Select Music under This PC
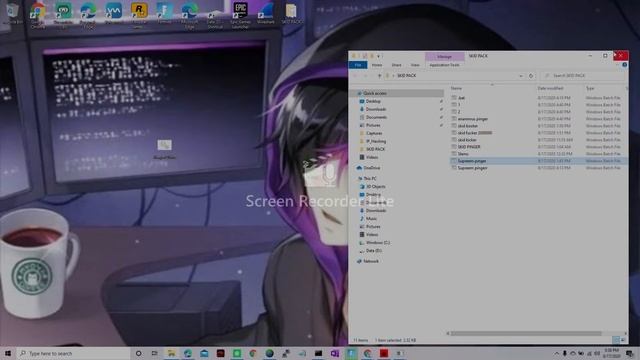The width and height of the screenshot is (640, 360). [x=371, y=219]
